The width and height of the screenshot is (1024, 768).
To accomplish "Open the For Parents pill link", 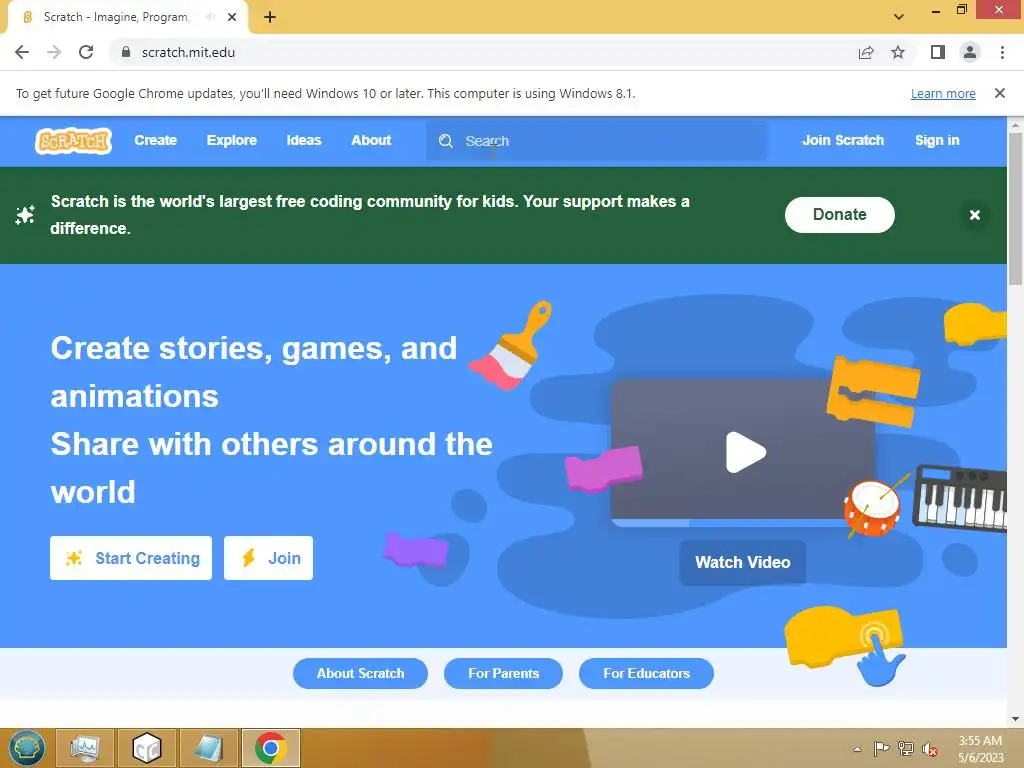I will tap(504, 673).
